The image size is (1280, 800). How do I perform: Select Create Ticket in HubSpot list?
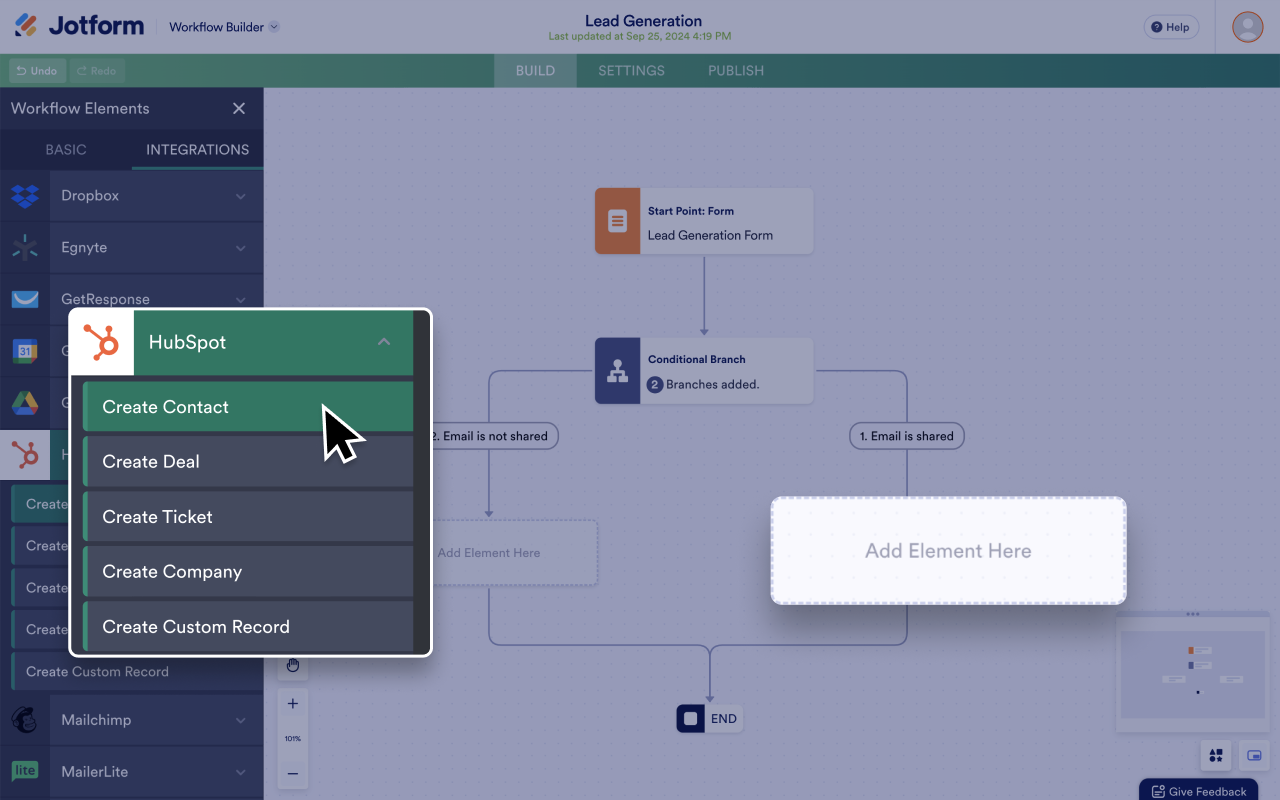tap(248, 517)
